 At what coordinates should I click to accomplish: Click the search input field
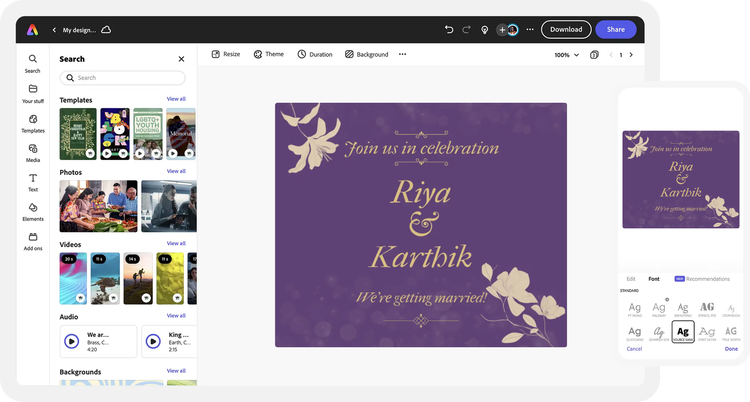coord(122,78)
